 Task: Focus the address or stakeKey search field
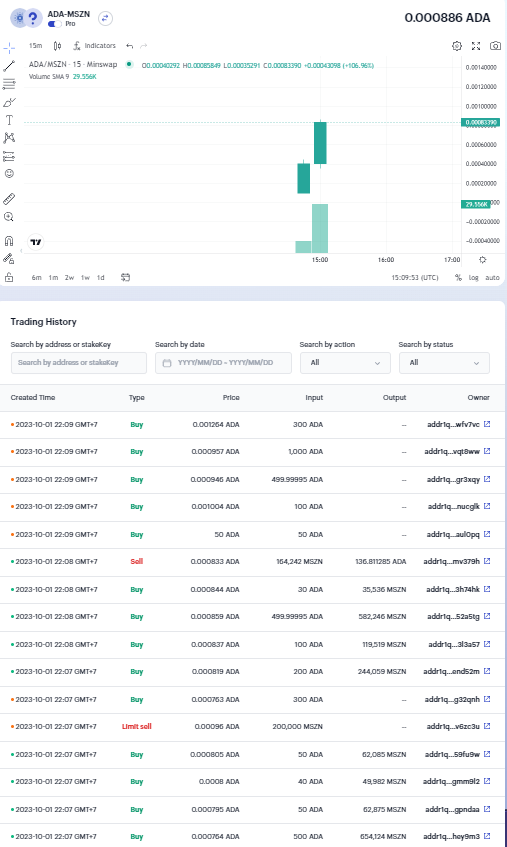[x=79, y=363]
